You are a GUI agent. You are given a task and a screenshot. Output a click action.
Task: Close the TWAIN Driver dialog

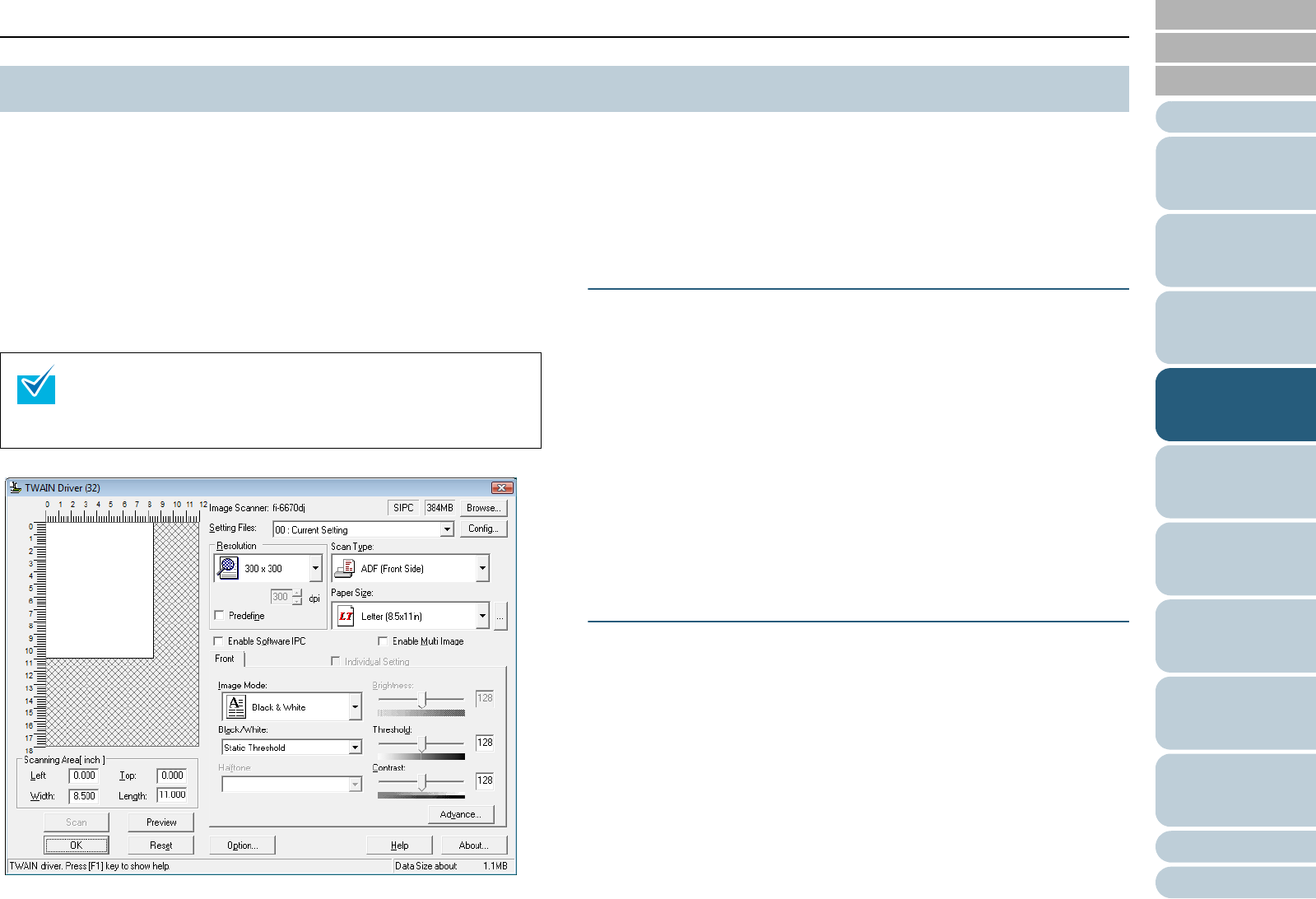[x=501, y=487]
